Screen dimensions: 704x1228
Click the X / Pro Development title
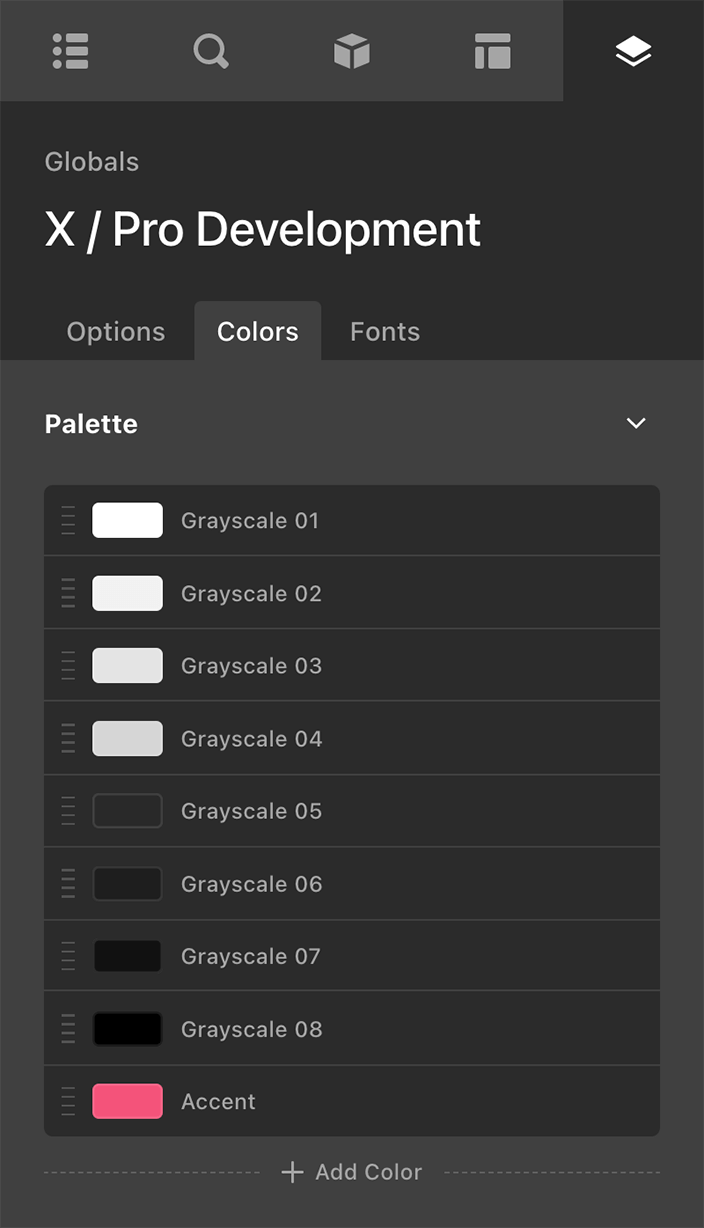pos(262,230)
